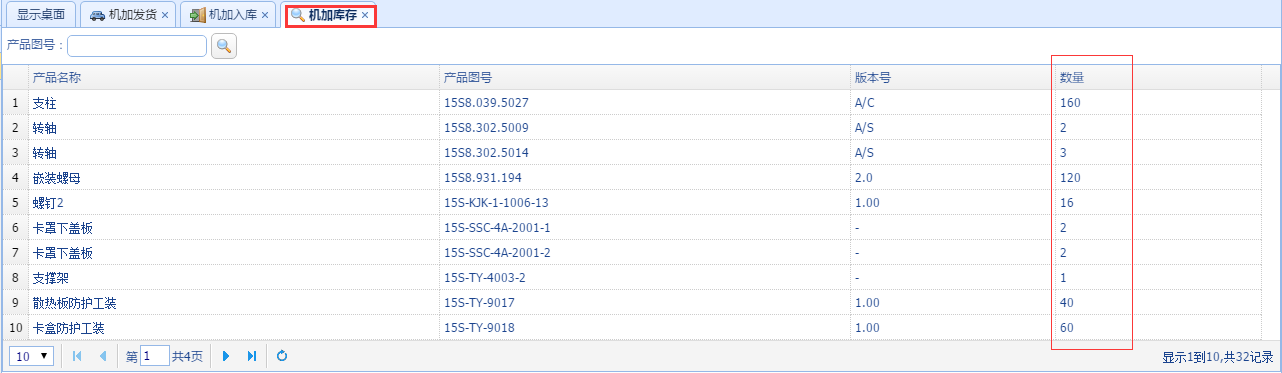1282x373 pixels.
Task: Focus the 产品图号 search field
Action: (x=137, y=46)
